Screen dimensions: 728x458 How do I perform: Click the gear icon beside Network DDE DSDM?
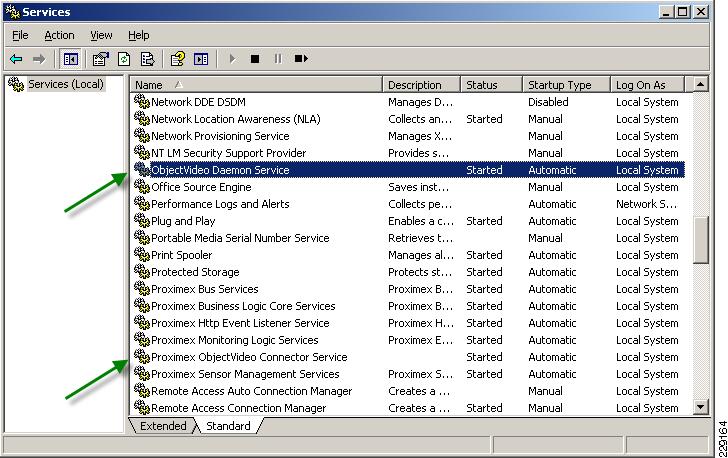coord(142,101)
